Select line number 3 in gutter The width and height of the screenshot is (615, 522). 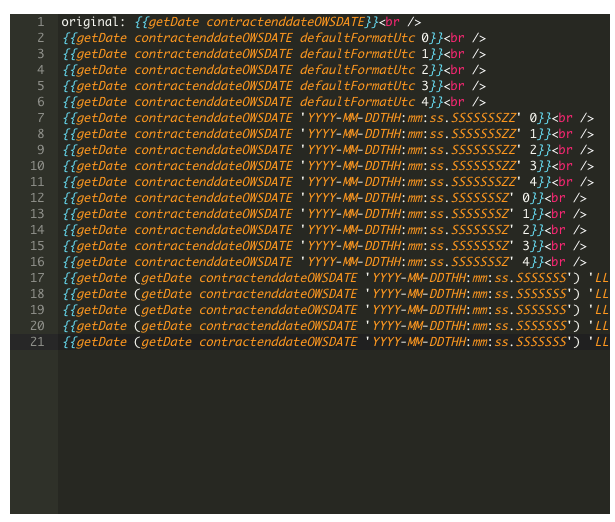pyautogui.click(x=41, y=54)
